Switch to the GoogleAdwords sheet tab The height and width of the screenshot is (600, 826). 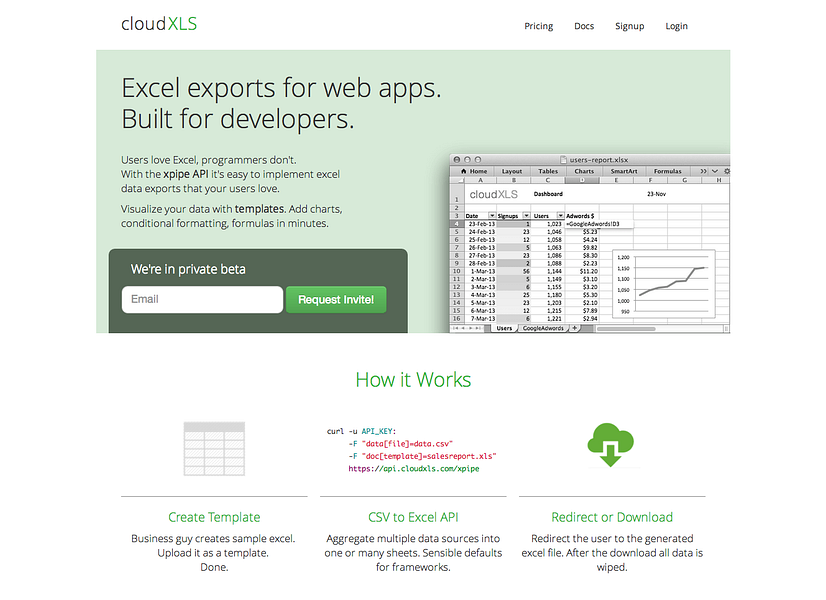[x=541, y=327]
